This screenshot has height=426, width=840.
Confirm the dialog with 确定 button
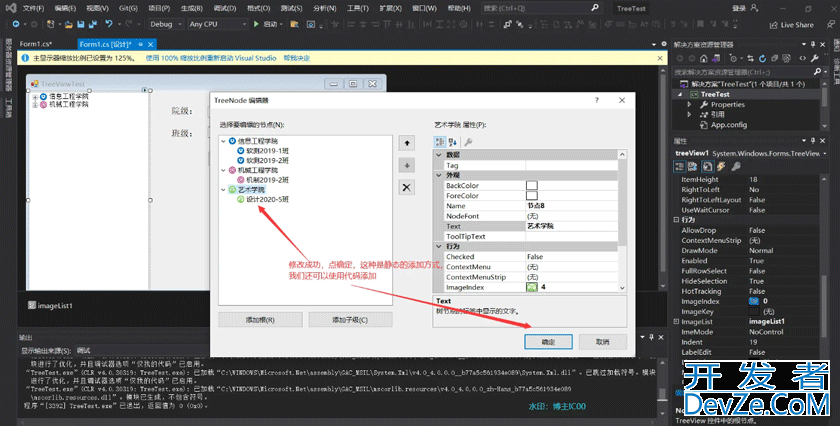[x=548, y=342]
